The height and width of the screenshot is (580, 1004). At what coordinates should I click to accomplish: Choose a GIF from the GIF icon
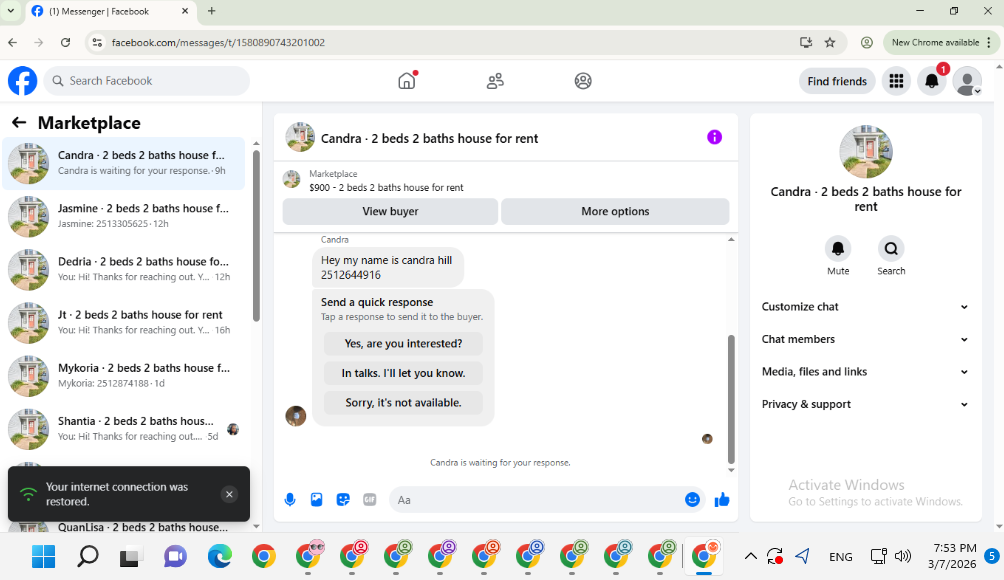(x=369, y=499)
